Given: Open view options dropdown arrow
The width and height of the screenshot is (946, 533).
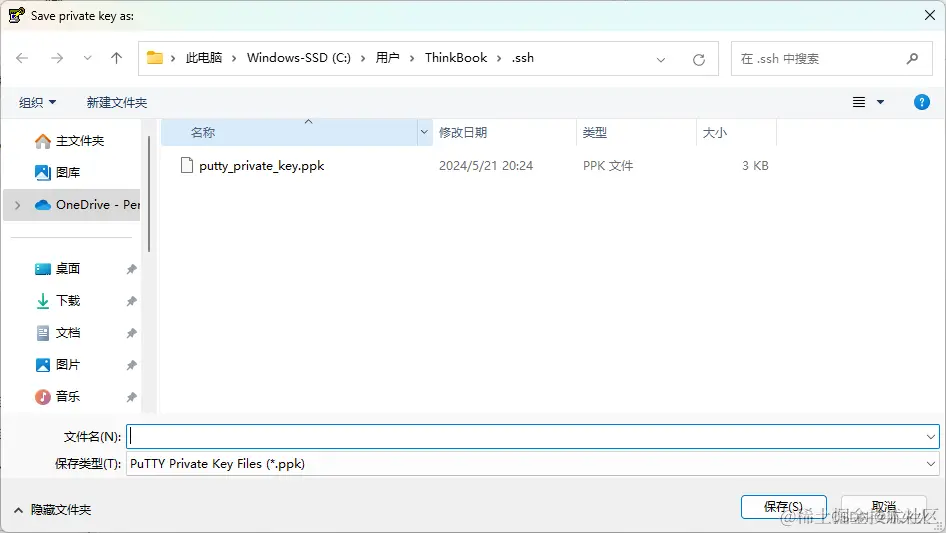Looking at the screenshot, I should pos(880,102).
